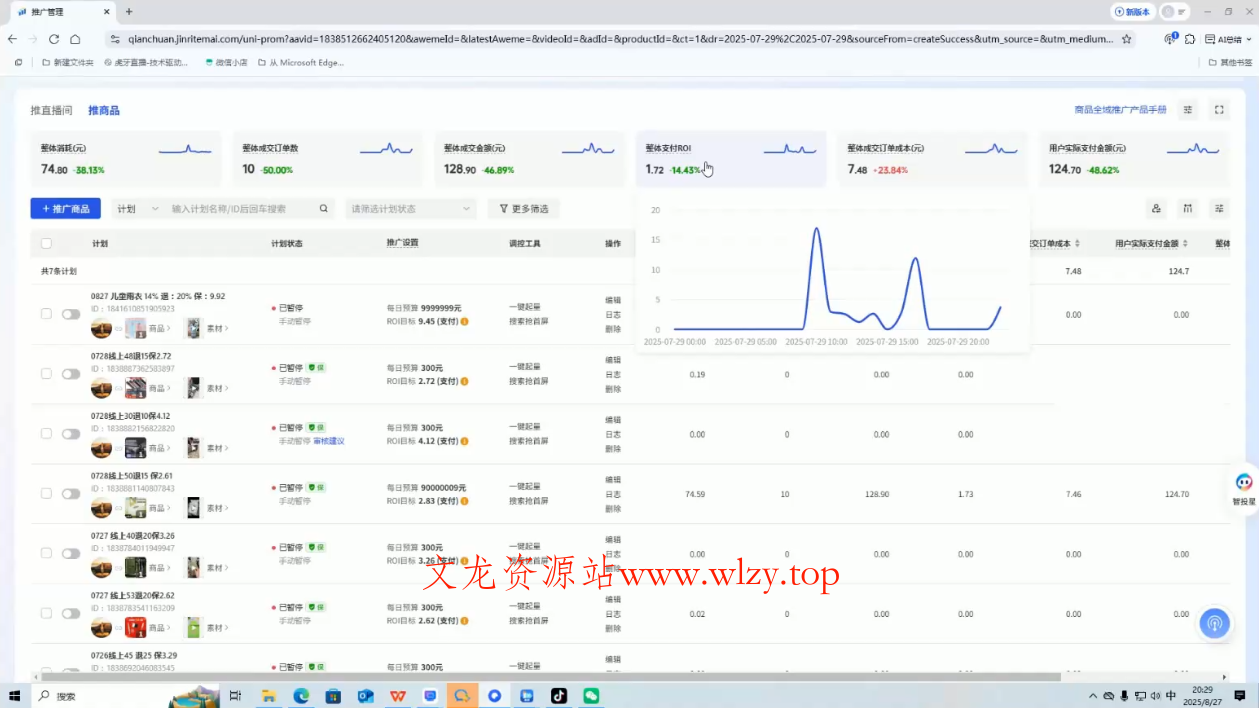Expand the 请筛选计划状态 status dropdown
1259x708 pixels.
click(x=410, y=209)
